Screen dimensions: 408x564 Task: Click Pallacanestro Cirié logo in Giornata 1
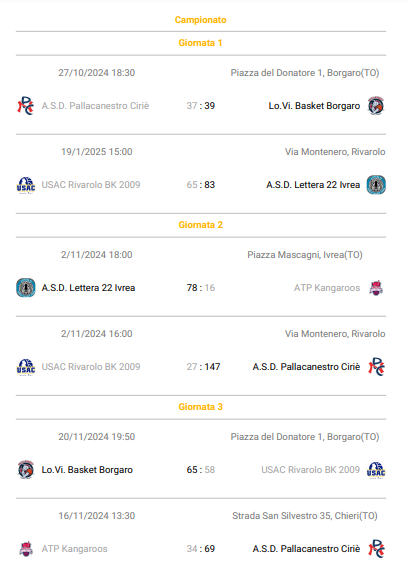[x=26, y=106]
